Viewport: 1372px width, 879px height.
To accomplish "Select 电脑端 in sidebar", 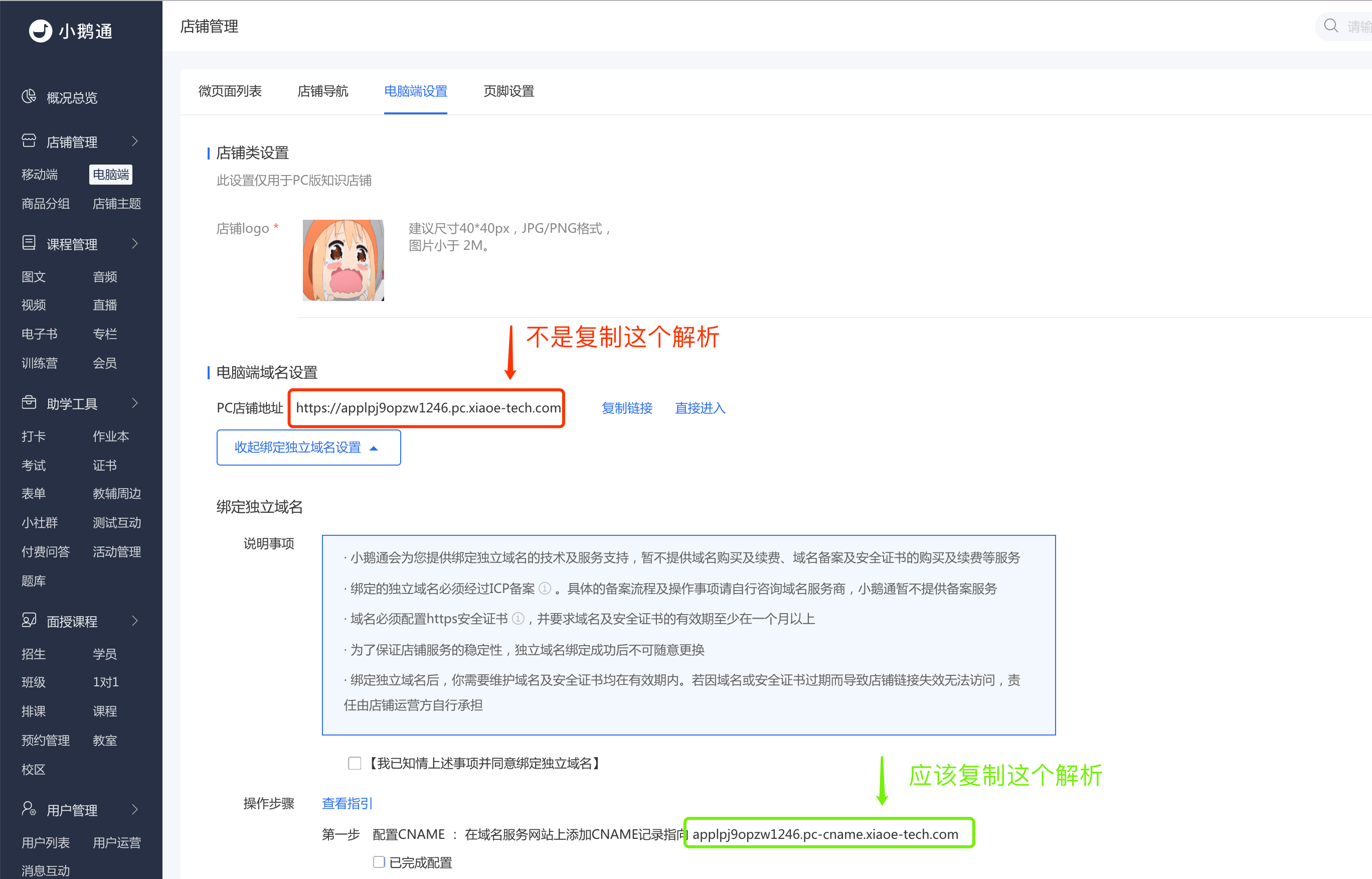I will (111, 175).
